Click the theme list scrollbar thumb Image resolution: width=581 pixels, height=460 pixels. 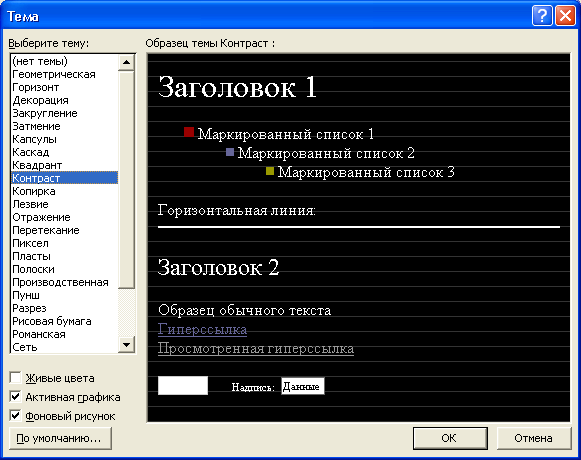[126, 179]
